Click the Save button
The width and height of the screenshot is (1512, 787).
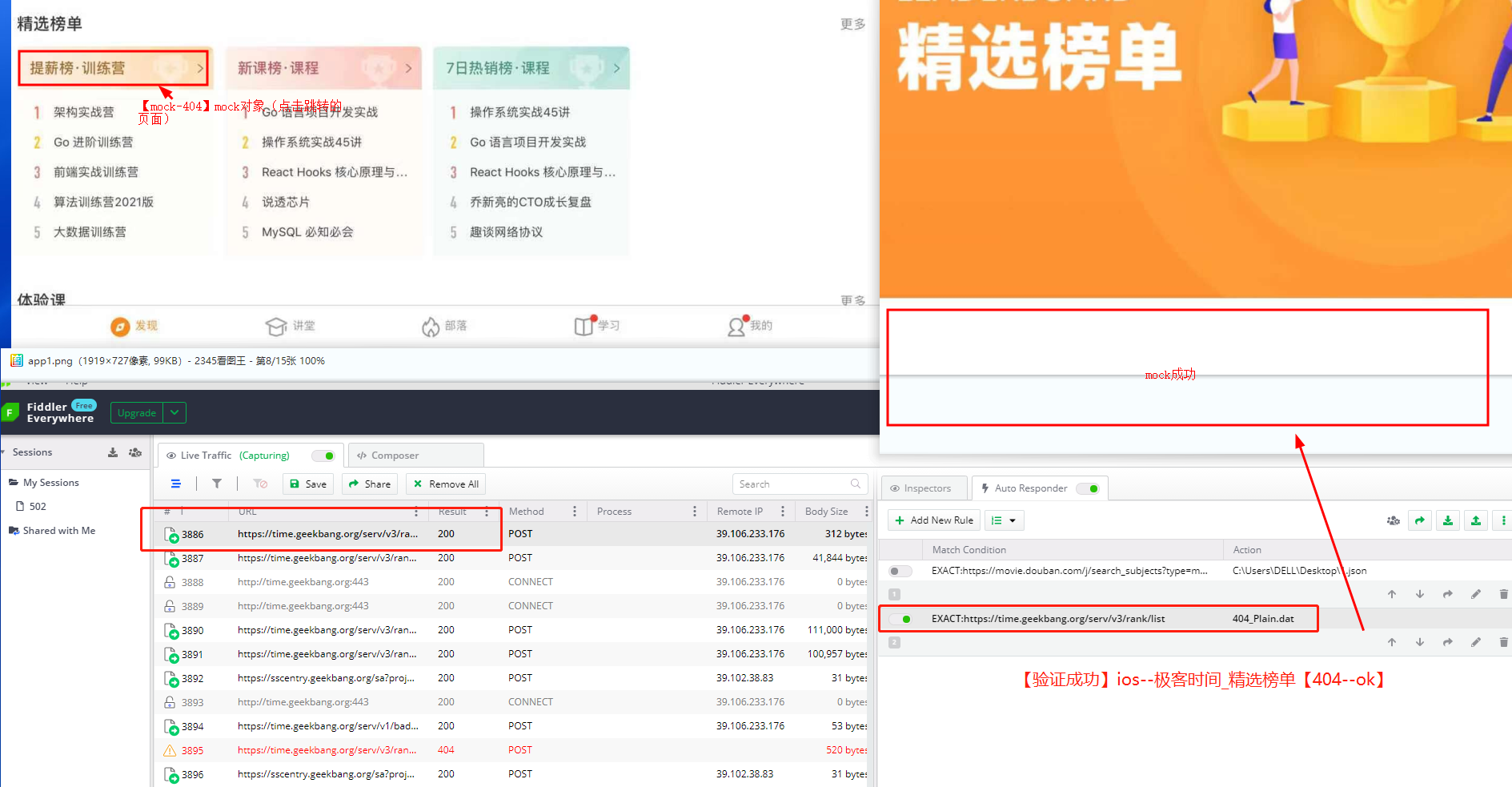click(308, 484)
